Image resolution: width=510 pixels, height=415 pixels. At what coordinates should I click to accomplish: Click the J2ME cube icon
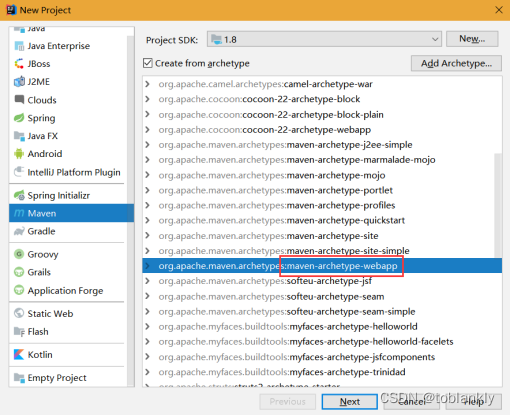(x=19, y=82)
